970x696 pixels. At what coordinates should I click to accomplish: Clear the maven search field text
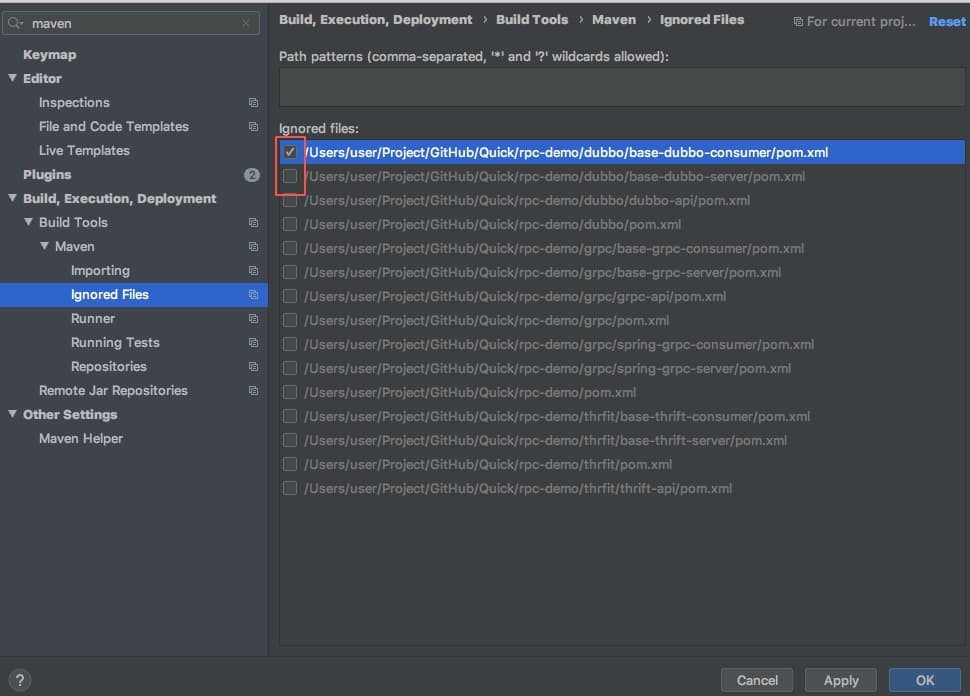pos(246,23)
